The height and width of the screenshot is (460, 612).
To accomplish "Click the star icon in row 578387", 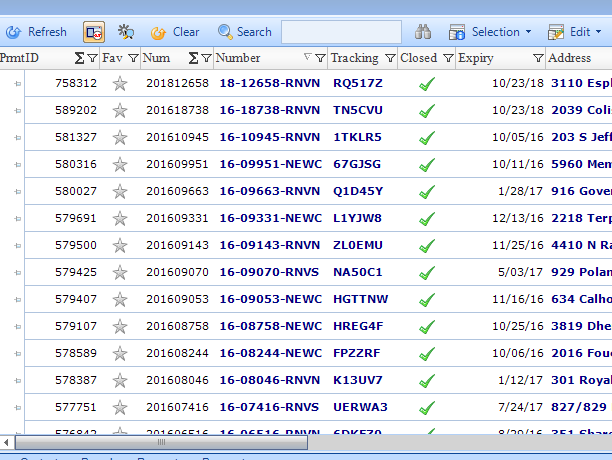I will coord(120,380).
